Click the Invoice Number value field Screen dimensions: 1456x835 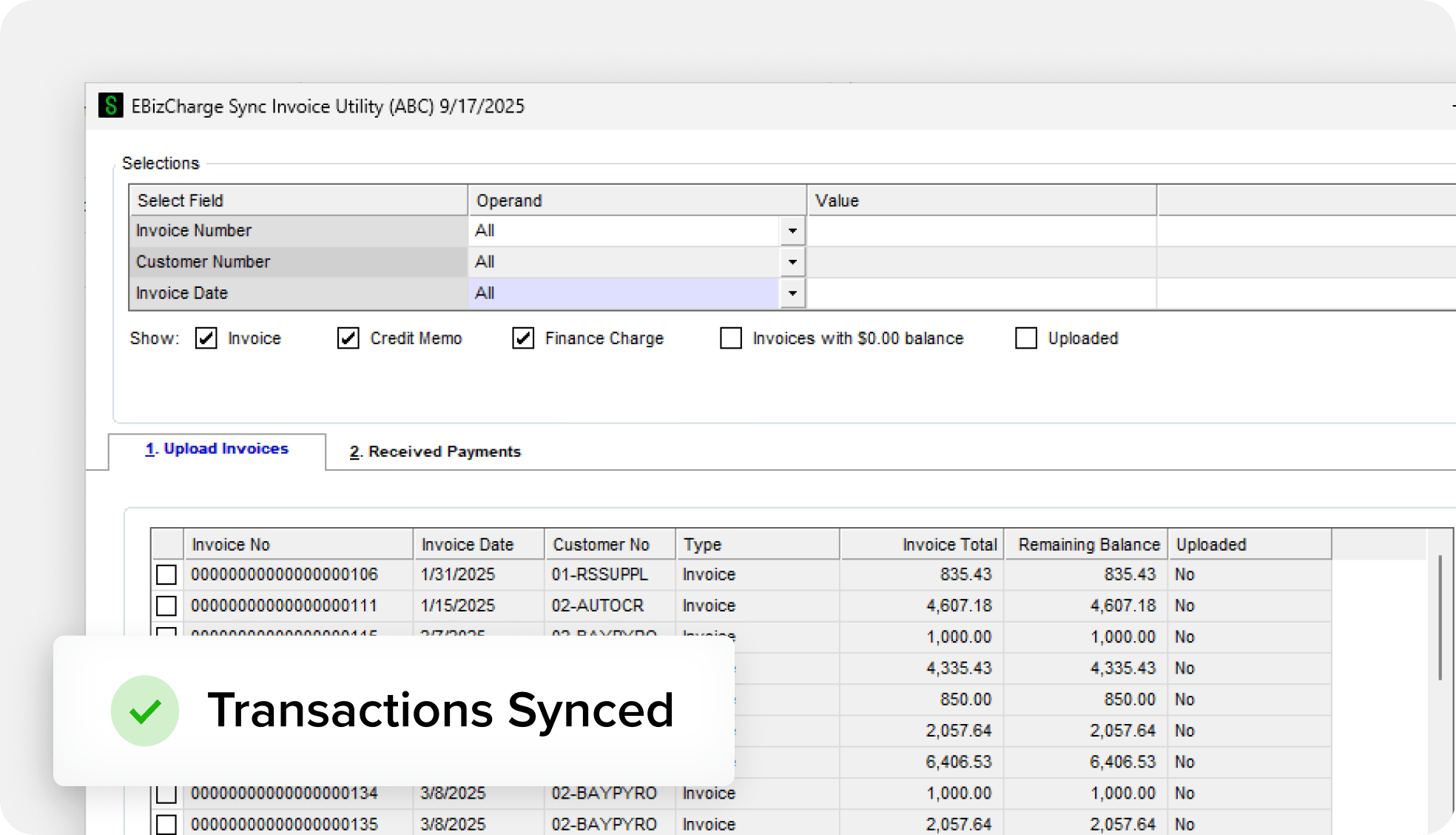click(981, 231)
